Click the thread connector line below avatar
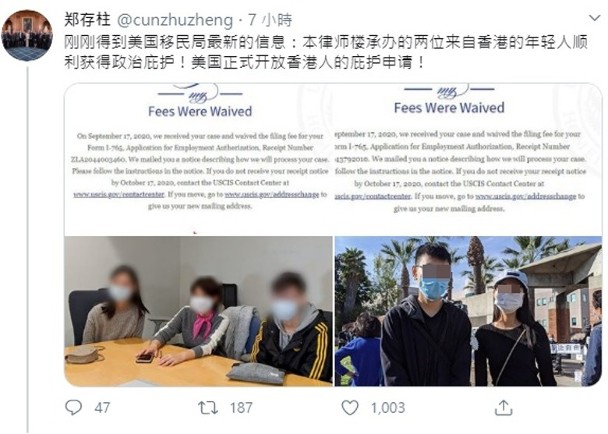This screenshot has height=434, width=608. tap(28, 250)
